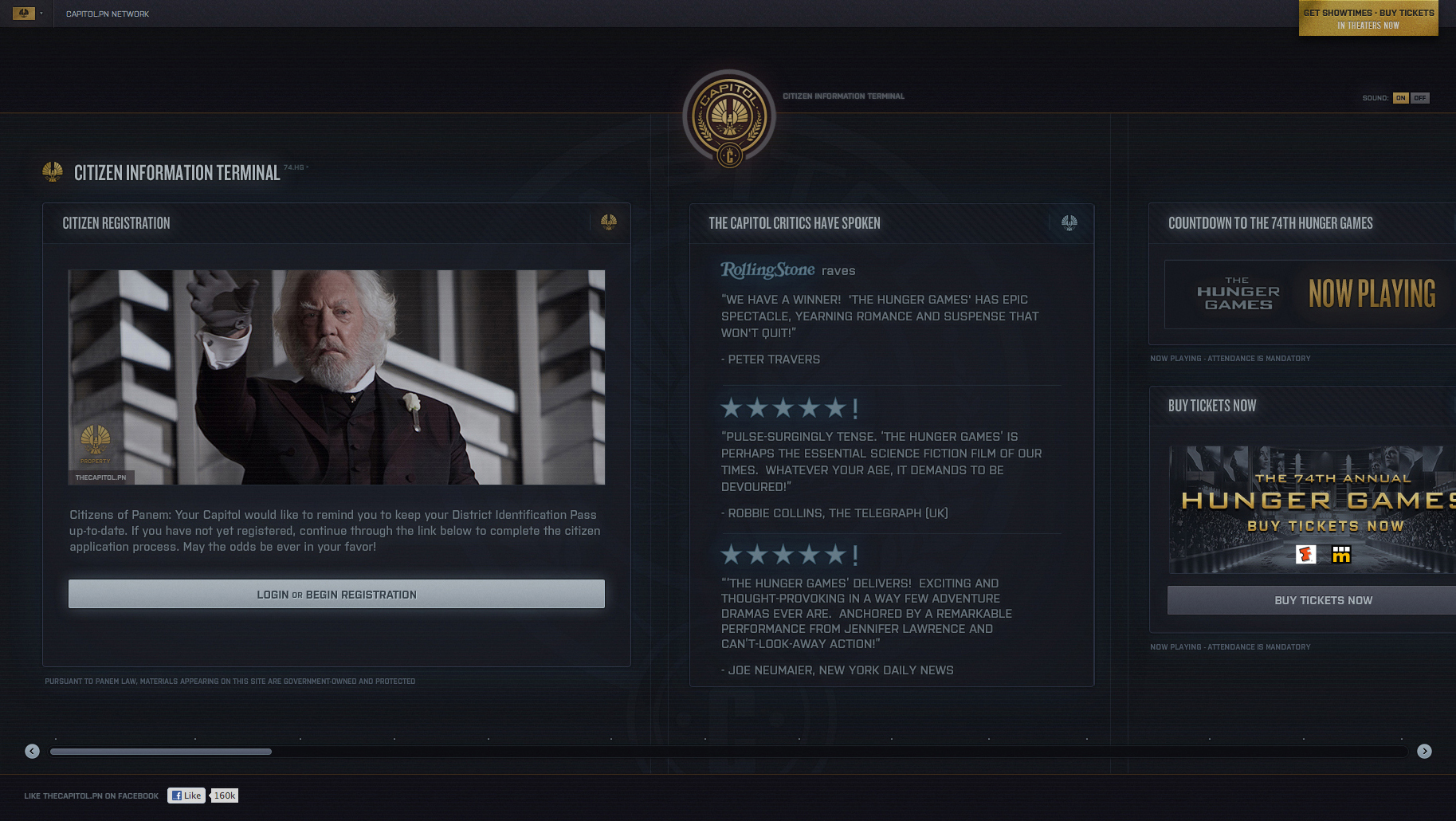The image size is (1456, 821).
Task: Click the Citizen Information Terminal page heading
Action: pos(177,173)
